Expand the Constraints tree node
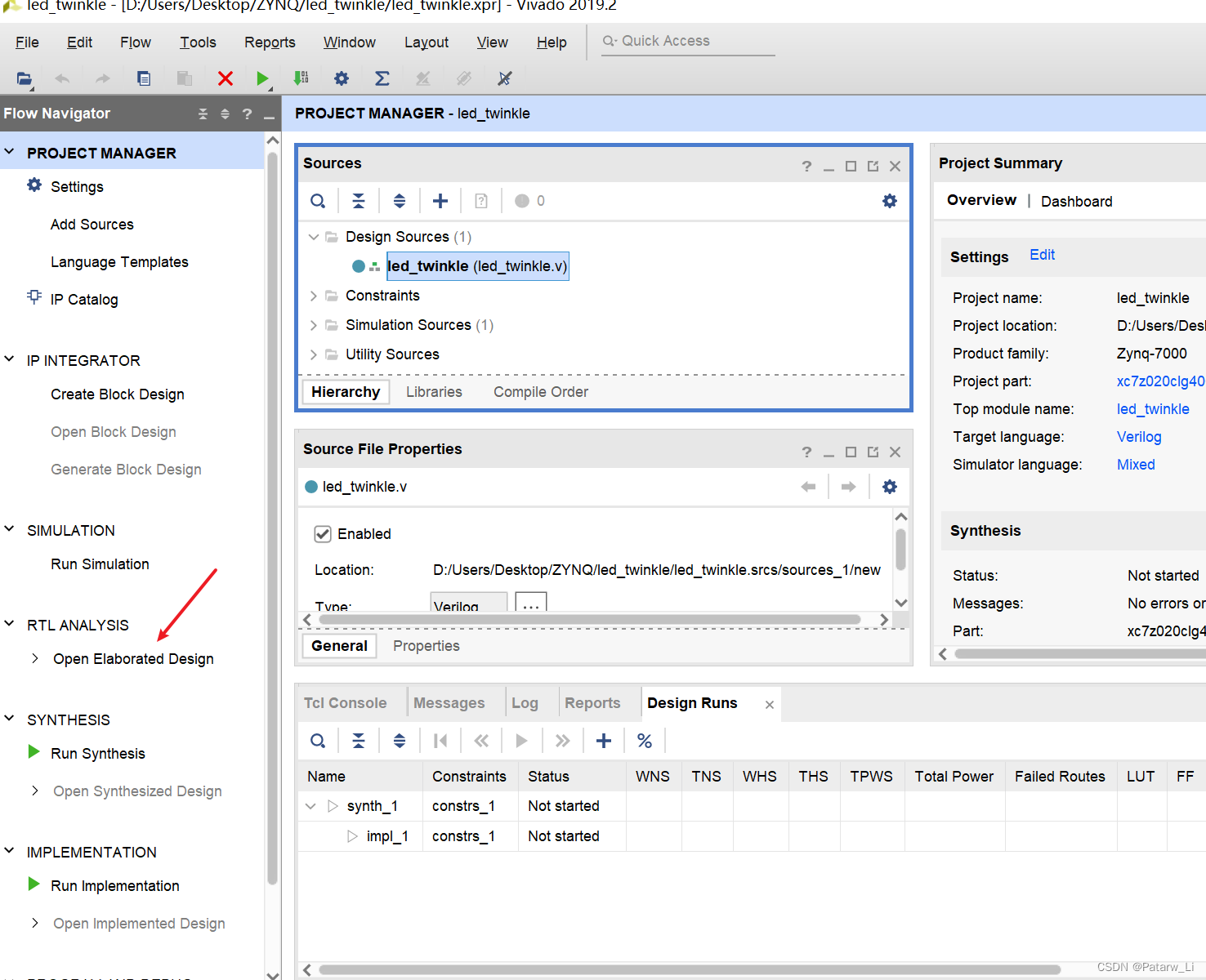The image size is (1206, 980). pyautogui.click(x=313, y=296)
